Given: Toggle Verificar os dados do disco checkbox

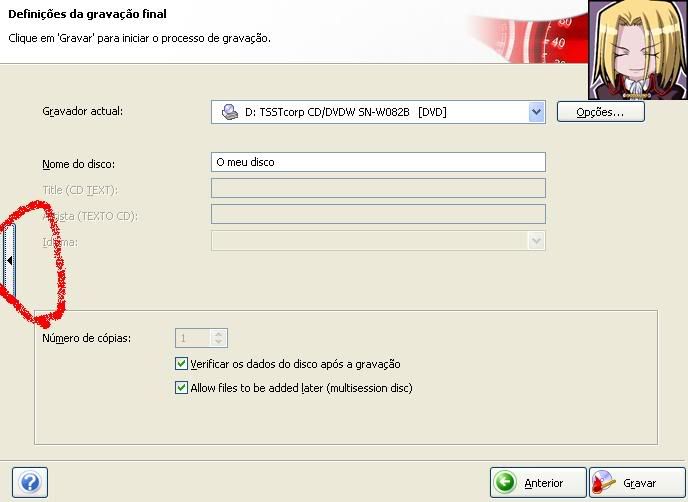Looking at the screenshot, I should [x=181, y=365].
